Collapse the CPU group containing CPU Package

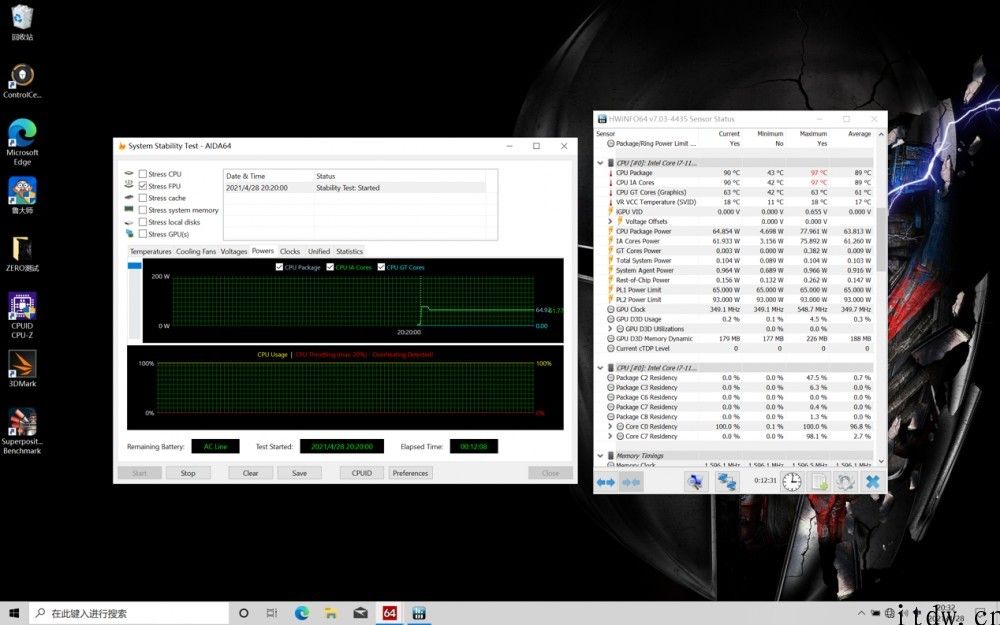click(600, 163)
